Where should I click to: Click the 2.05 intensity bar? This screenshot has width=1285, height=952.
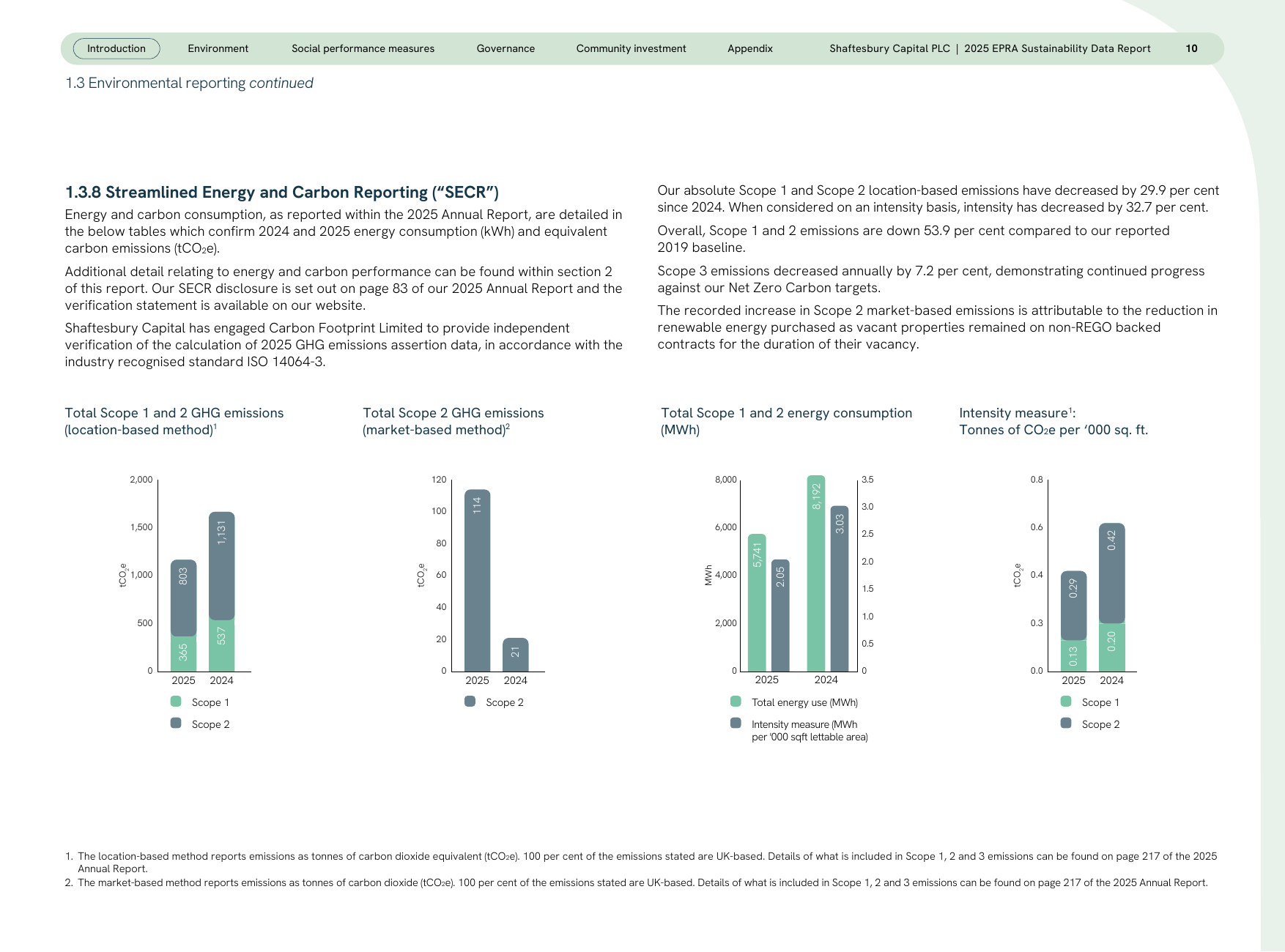click(780, 615)
